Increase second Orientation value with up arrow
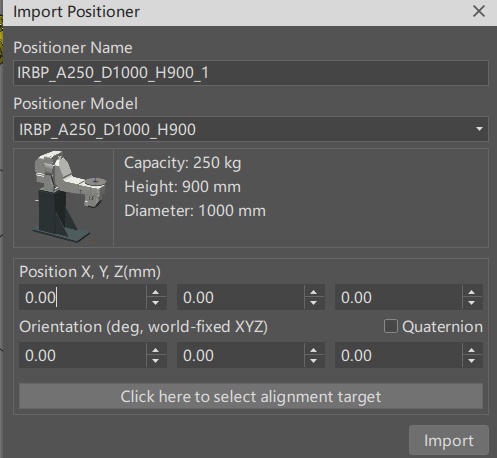 (314, 350)
